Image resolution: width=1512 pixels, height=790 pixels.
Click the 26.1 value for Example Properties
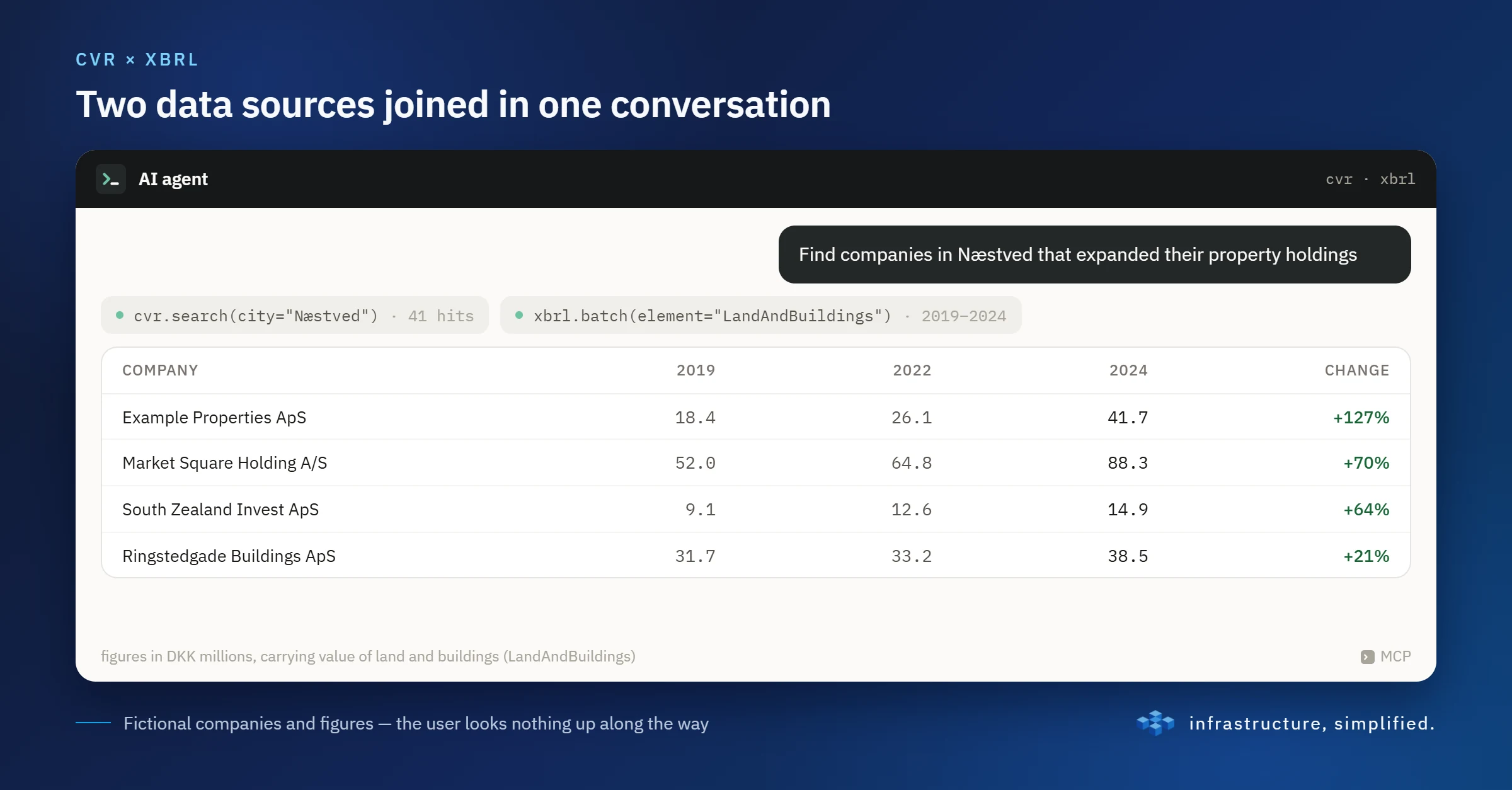click(x=911, y=418)
